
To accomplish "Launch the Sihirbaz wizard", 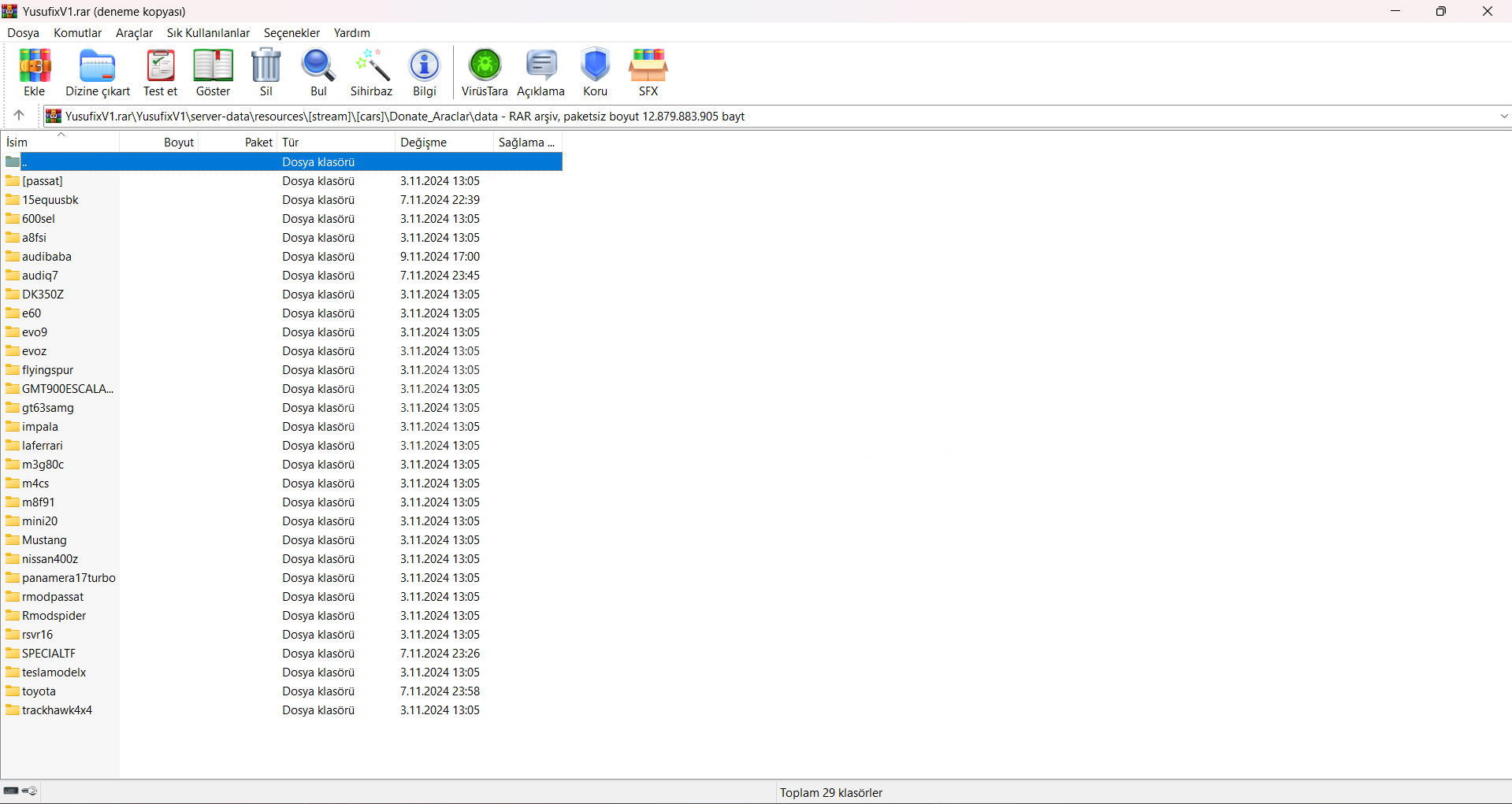I will tap(371, 72).
